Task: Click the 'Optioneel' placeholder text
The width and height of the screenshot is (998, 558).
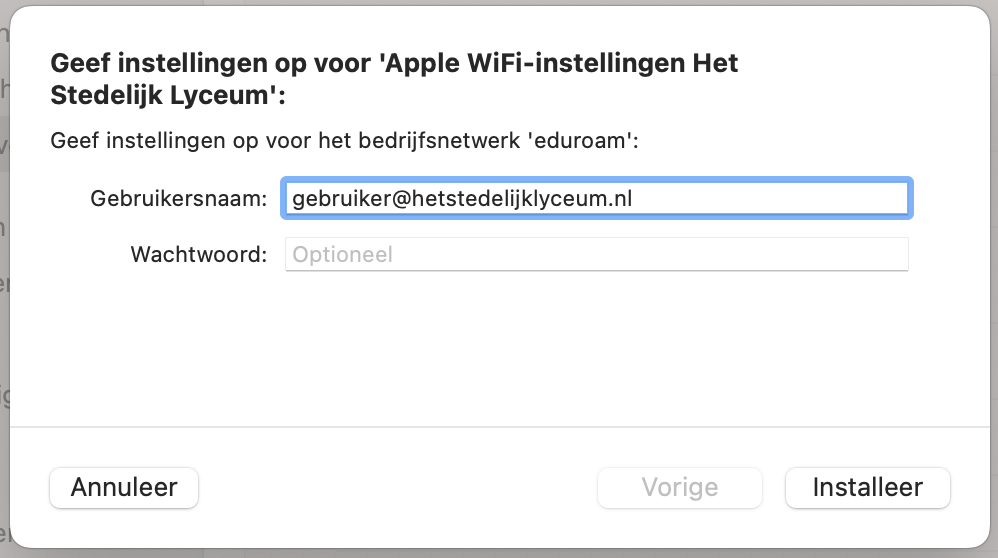Action: (342, 254)
